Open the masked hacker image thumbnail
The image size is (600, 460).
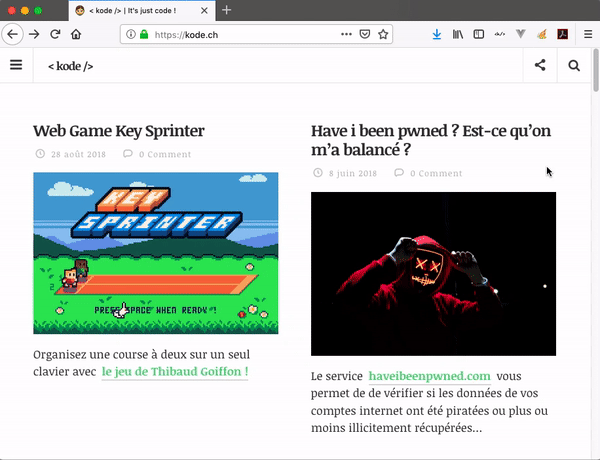[433, 274]
